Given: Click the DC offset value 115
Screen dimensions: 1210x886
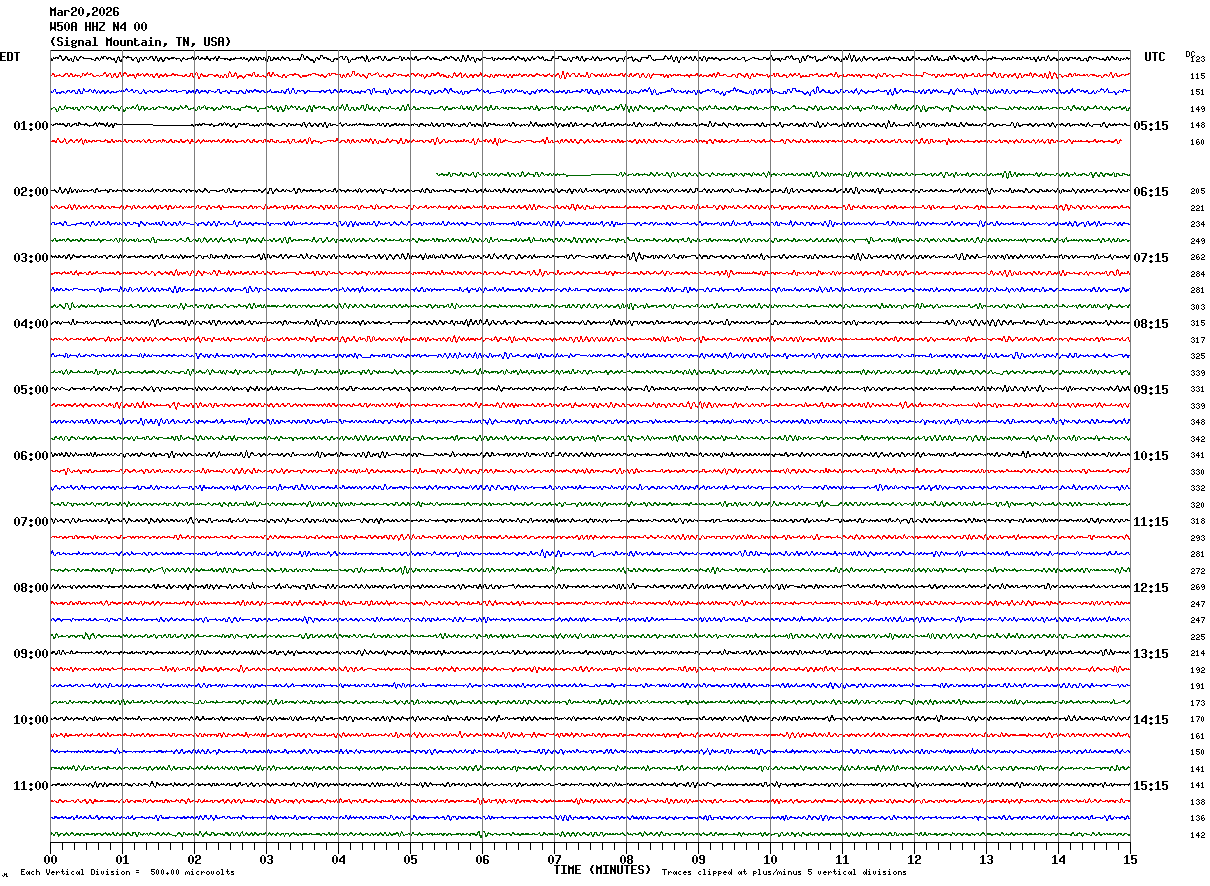Looking at the screenshot, I should tap(1197, 76).
